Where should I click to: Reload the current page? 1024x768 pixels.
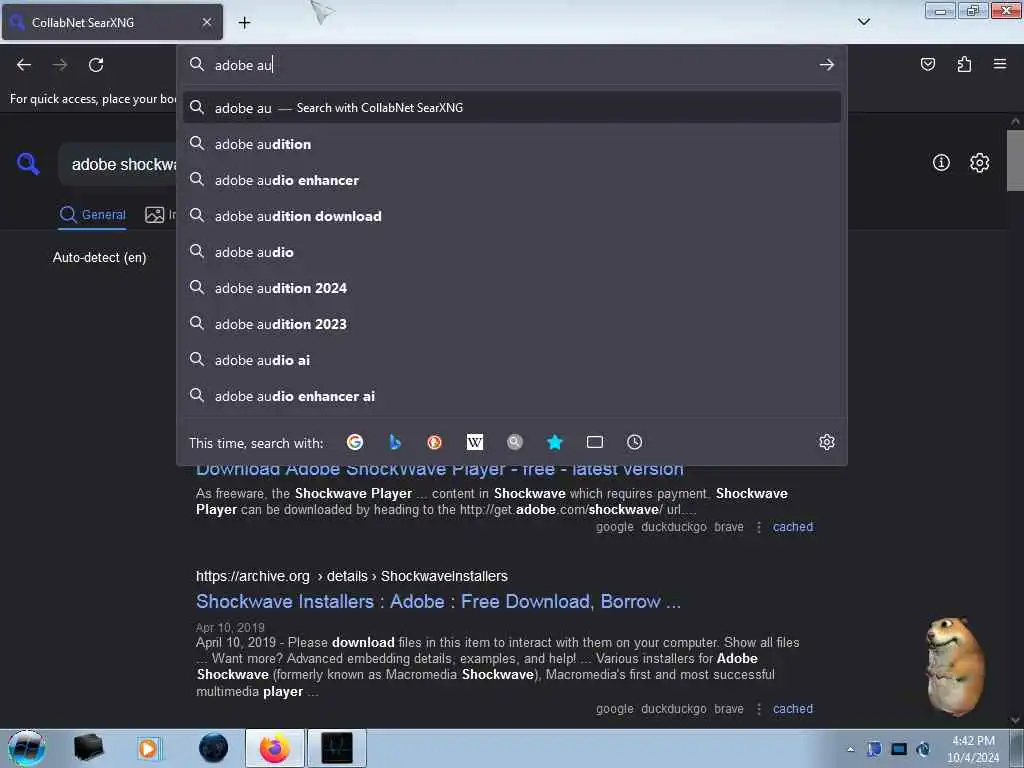[x=96, y=65]
